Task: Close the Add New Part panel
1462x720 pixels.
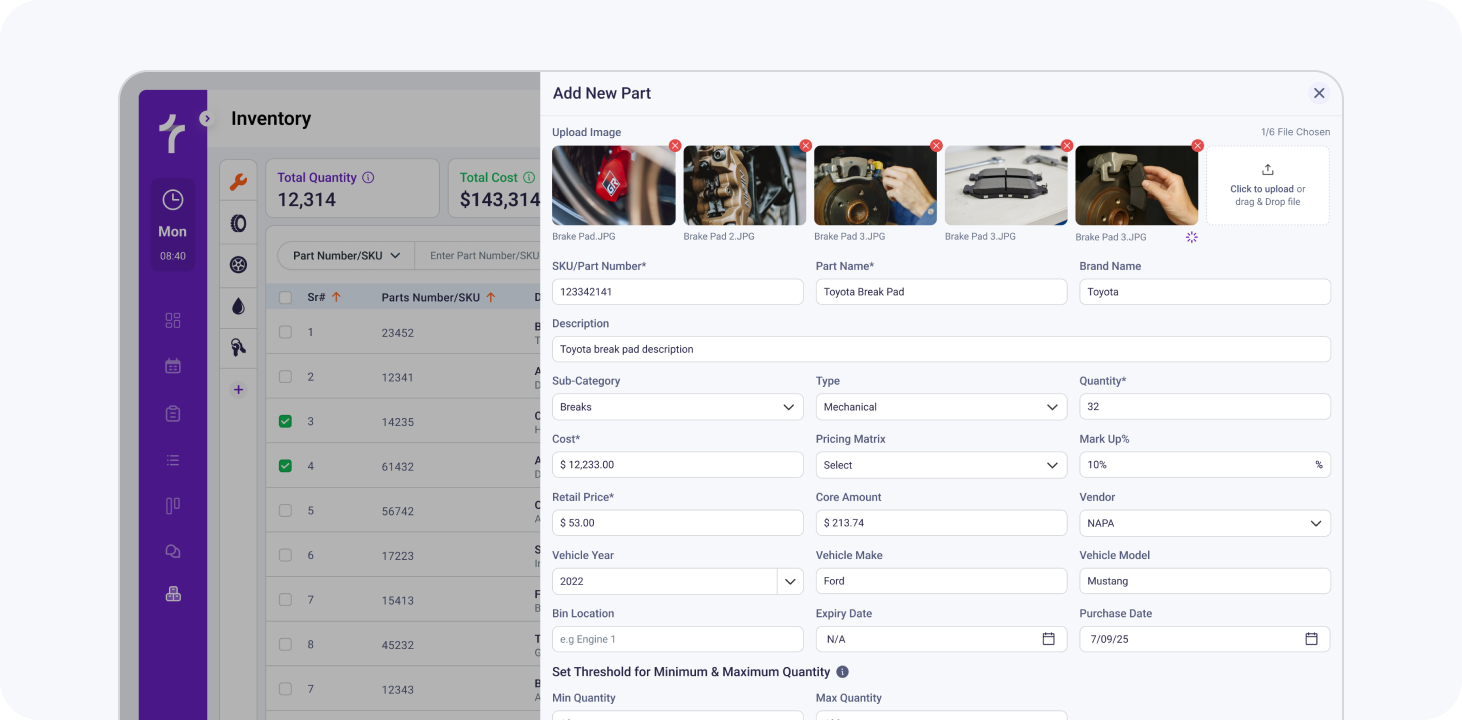Action: 1319,93
